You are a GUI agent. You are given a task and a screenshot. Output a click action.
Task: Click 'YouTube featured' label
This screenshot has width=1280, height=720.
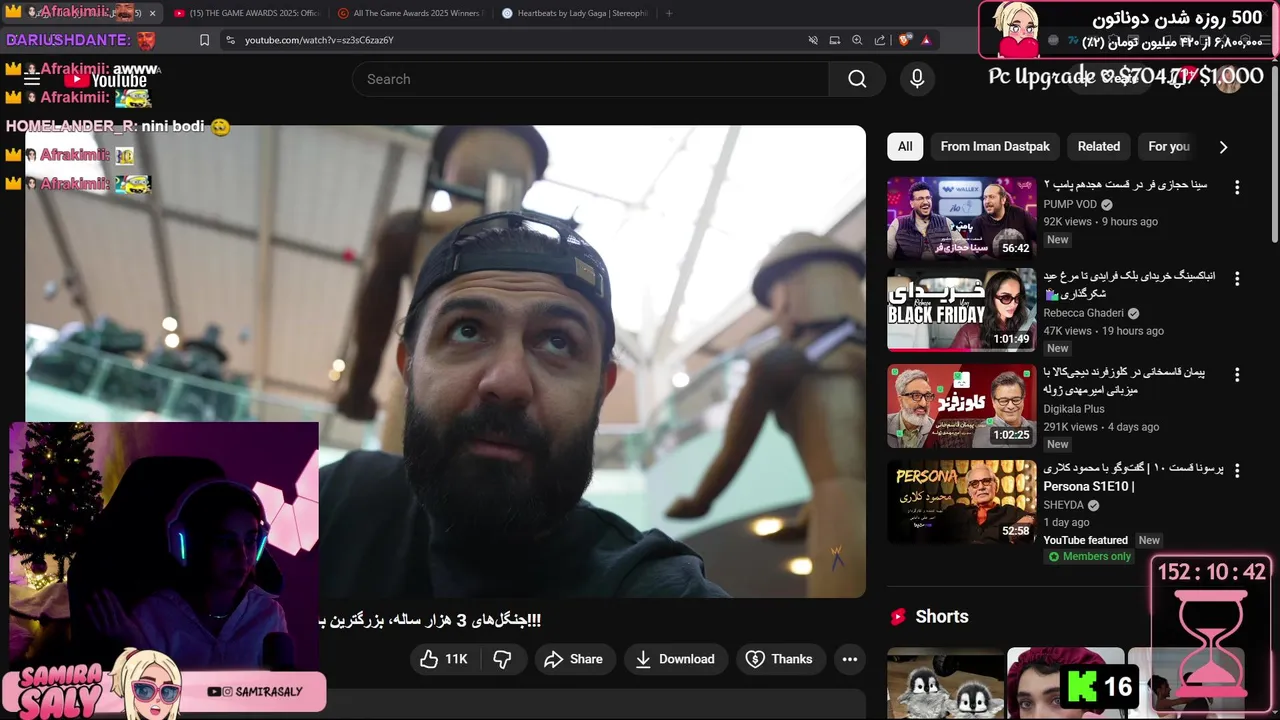coord(1085,540)
